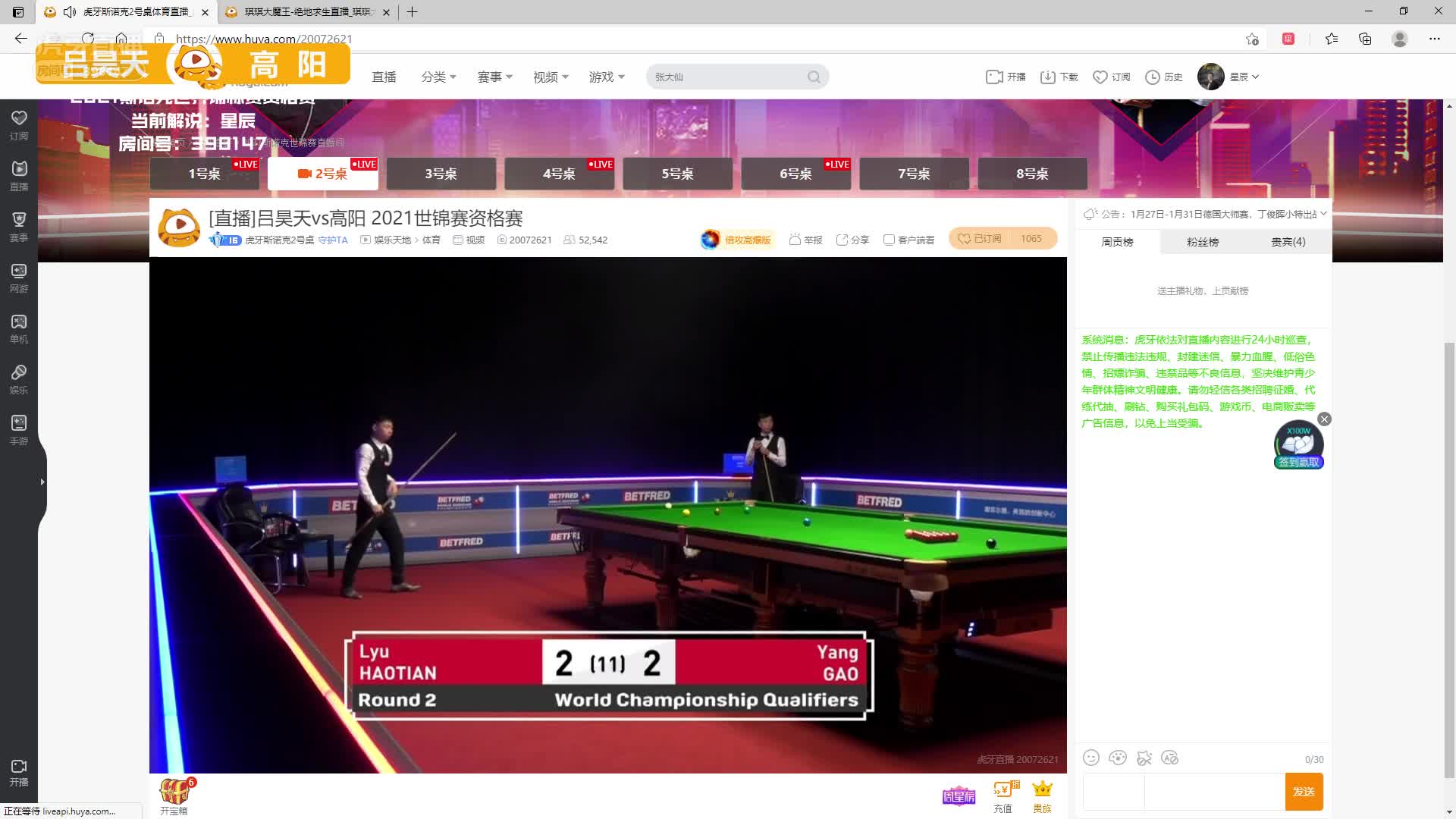
Task: Switch to the 粉丝榜 tab
Action: point(1202,242)
